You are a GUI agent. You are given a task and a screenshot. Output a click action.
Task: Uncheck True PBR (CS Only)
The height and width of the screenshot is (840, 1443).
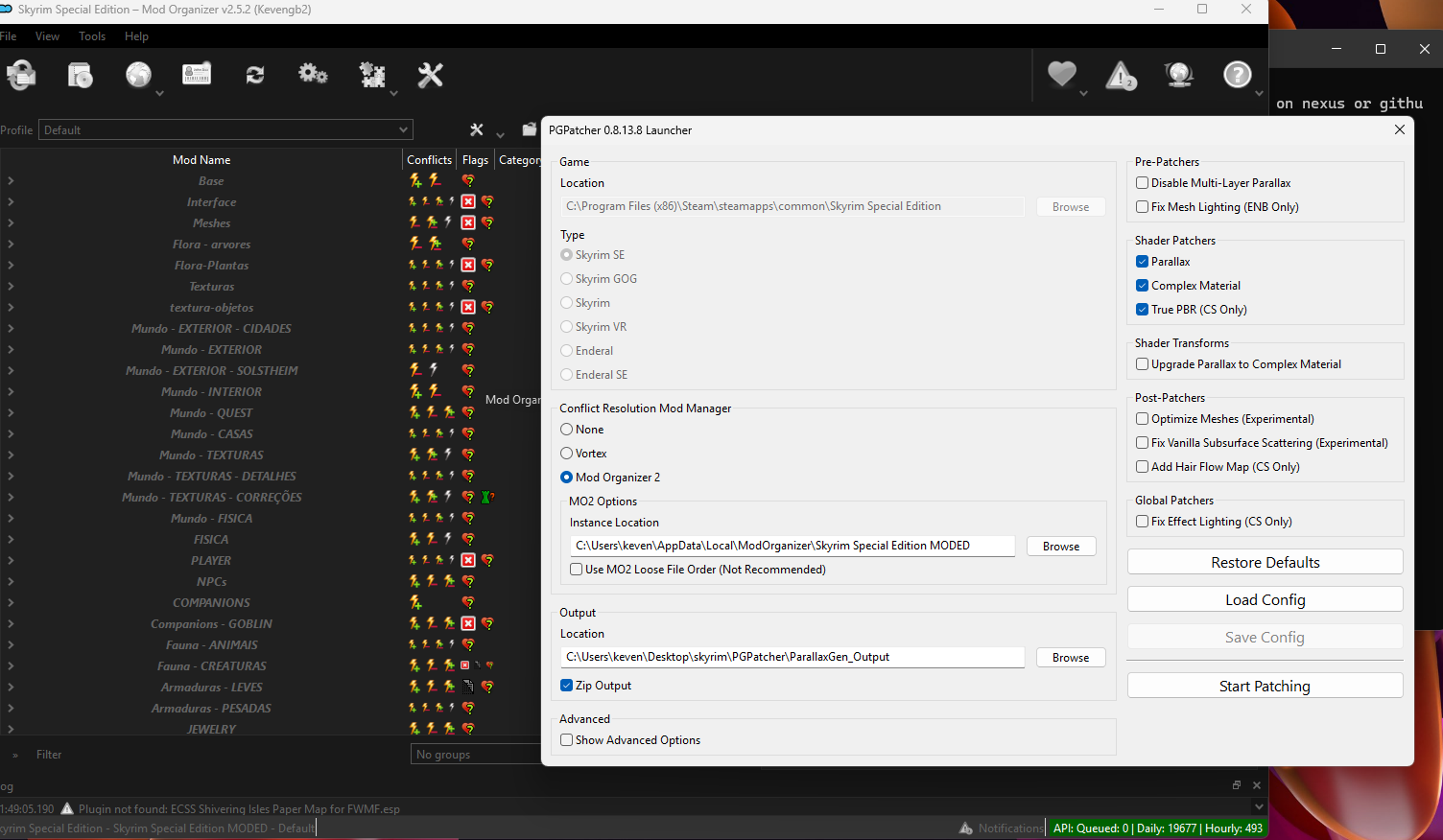[x=1142, y=310]
